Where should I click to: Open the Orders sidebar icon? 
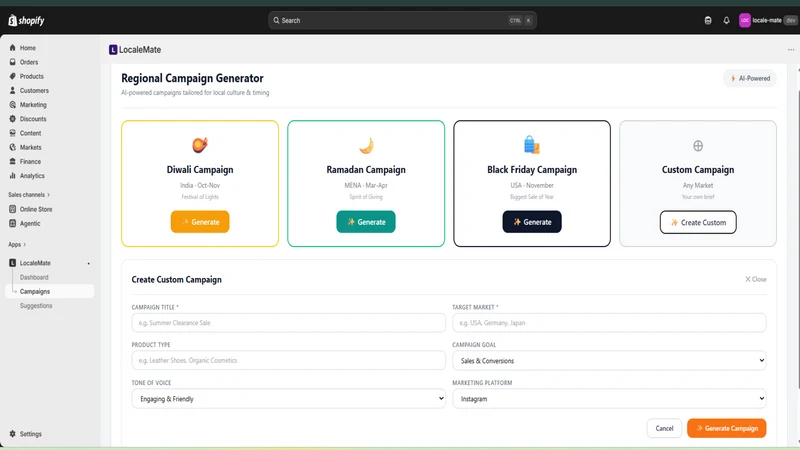click(x=13, y=62)
